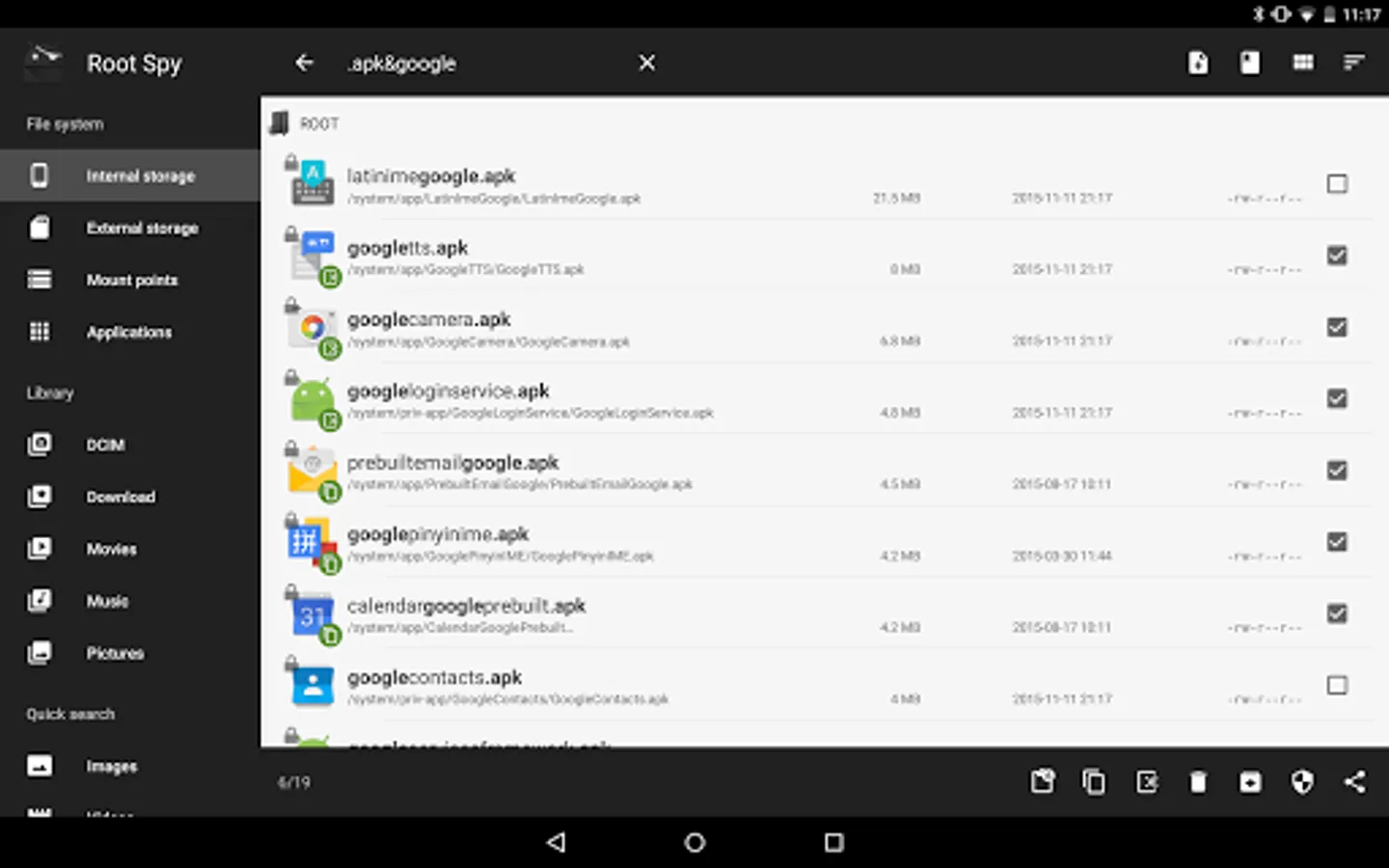This screenshot has height=868, width=1389.
Task: Open Pictures library folder
Action: [130, 653]
